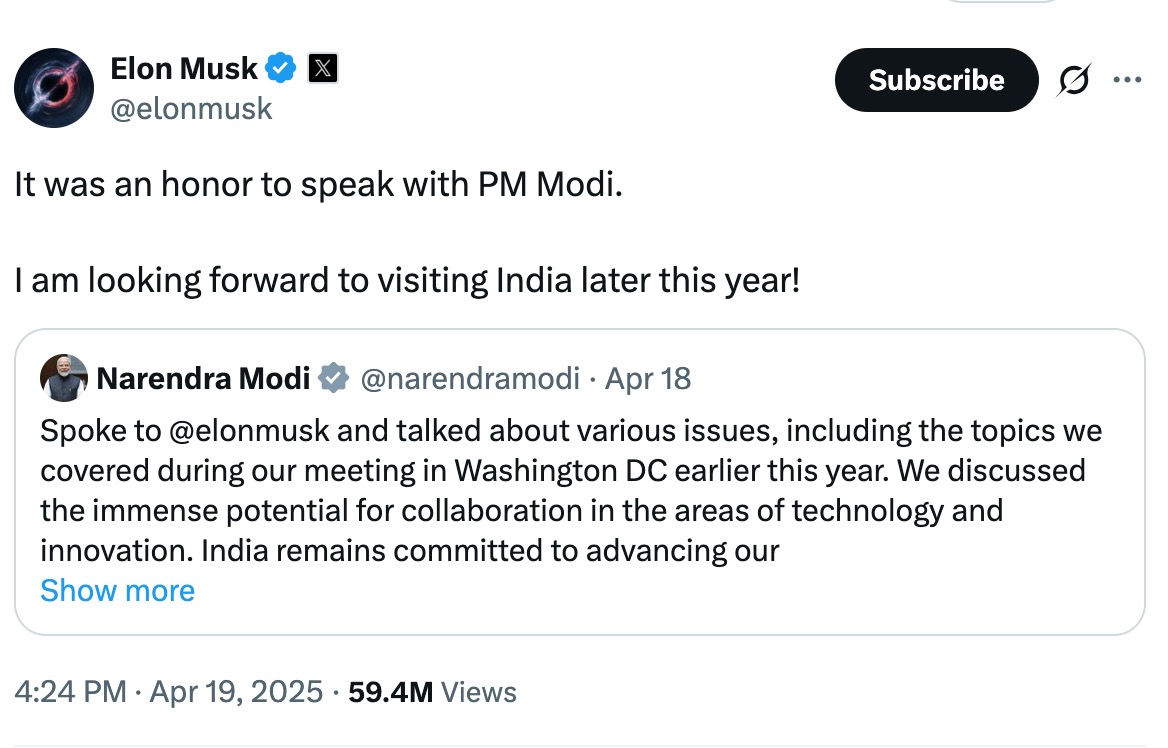Open the Elon Musk display name link
Image resolution: width=1168 pixels, height=748 pixels.
click(x=184, y=69)
